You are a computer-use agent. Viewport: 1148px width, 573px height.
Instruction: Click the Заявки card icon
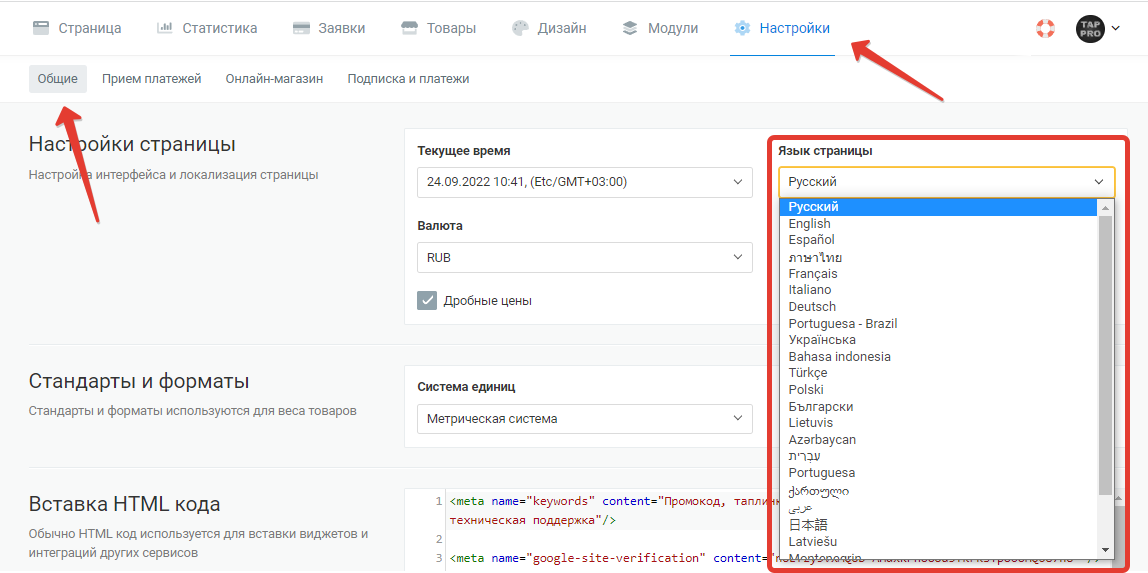(x=300, y=29)
